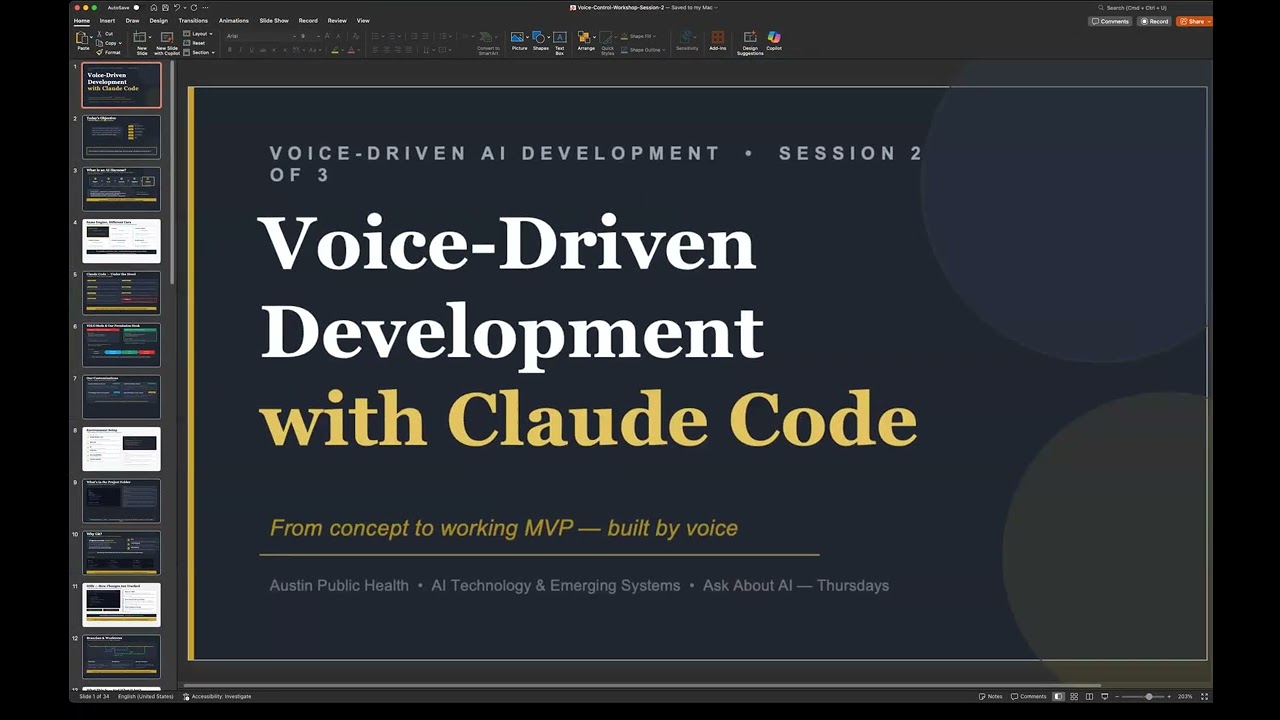The height and width of the screenshot is (720, 1280).
Task: Open the more commands ellipsis in title bar
Action: pos(205,7)
